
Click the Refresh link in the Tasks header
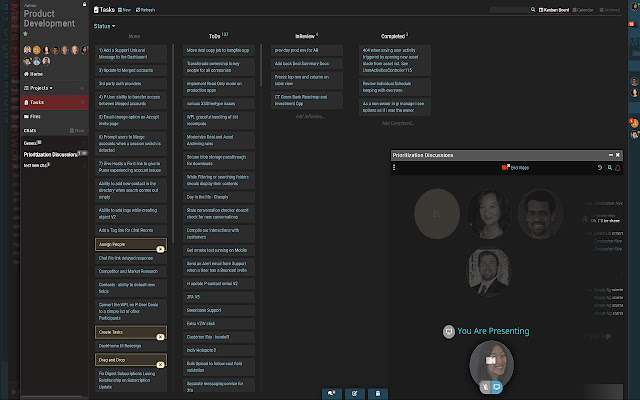coord(145,9)
